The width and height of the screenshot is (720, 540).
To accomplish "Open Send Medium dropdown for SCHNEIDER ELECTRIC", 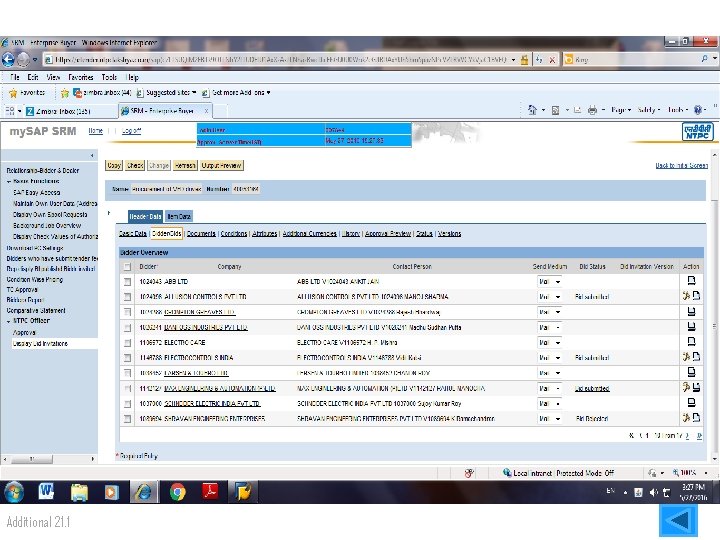I will (550, 404).
